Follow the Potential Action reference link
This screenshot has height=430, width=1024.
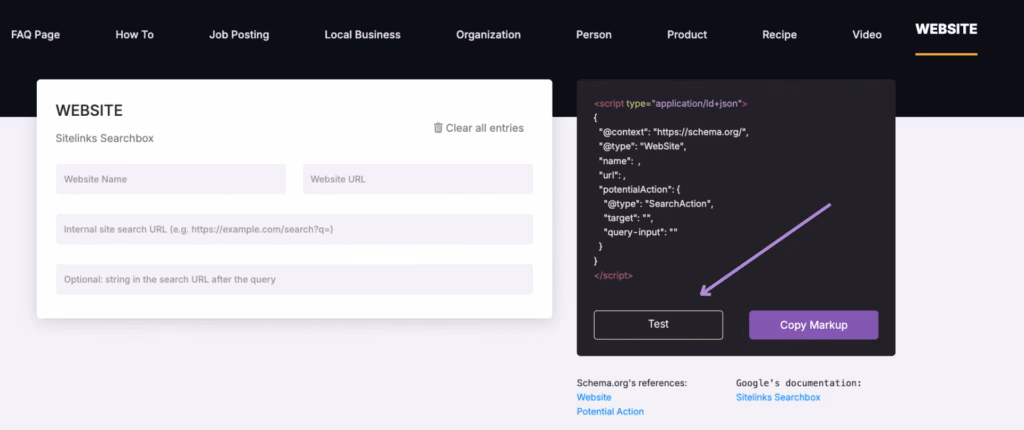click(610, 411)
